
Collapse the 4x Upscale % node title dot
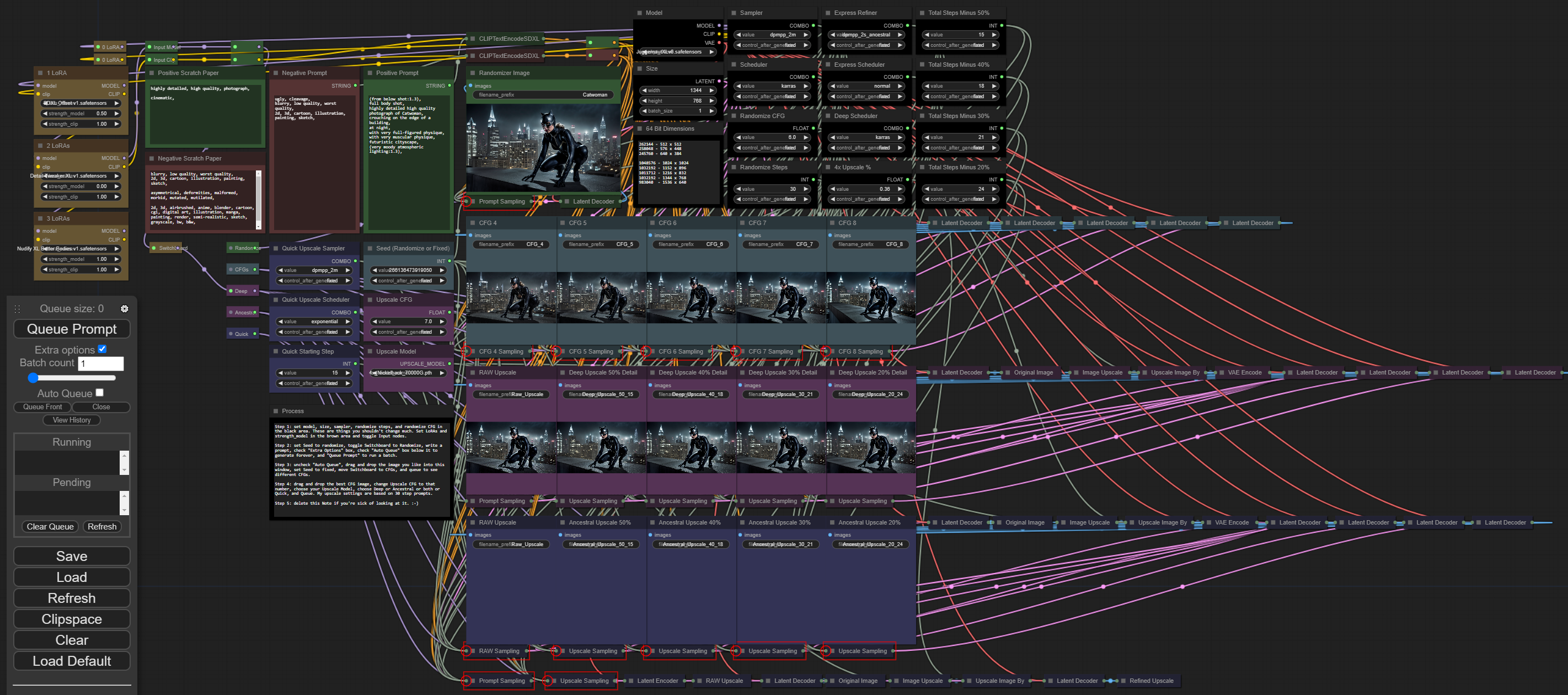coord(828,167)
